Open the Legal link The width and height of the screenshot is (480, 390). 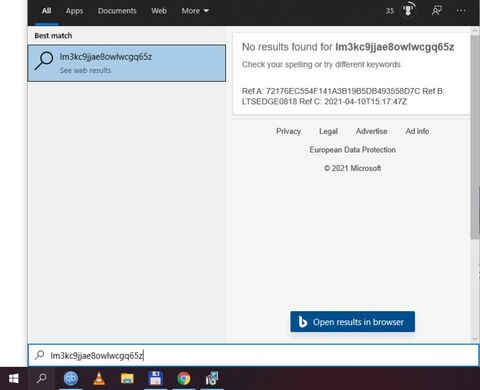(x=328, y=131)
